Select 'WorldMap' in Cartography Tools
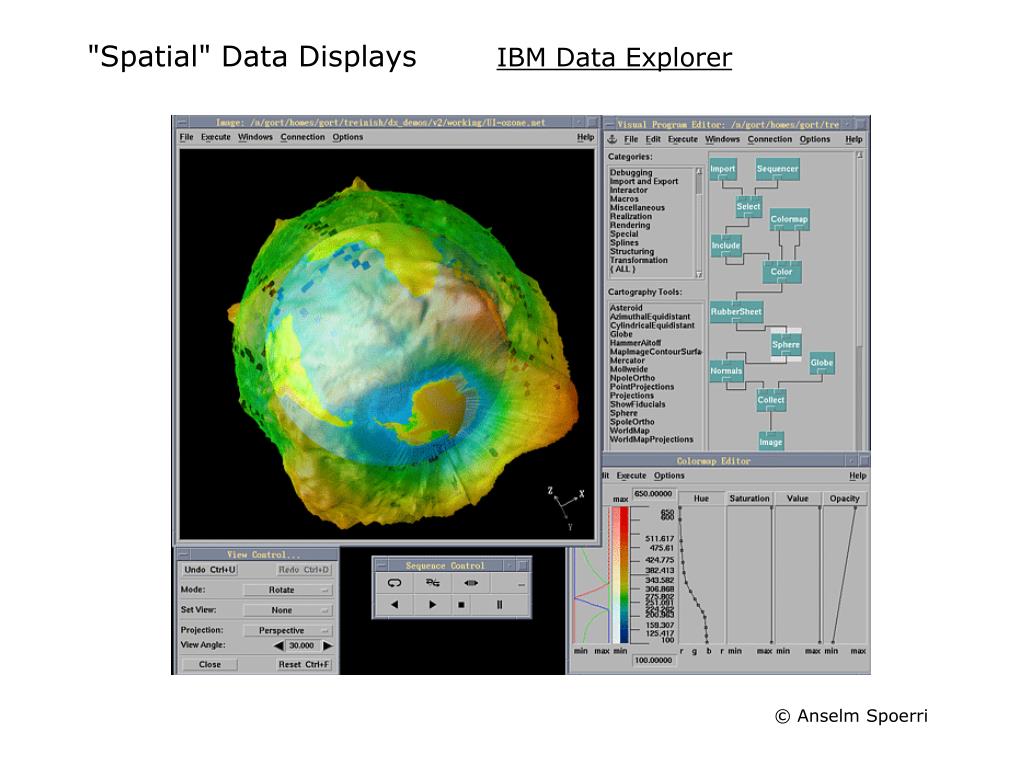 point(630,431)
